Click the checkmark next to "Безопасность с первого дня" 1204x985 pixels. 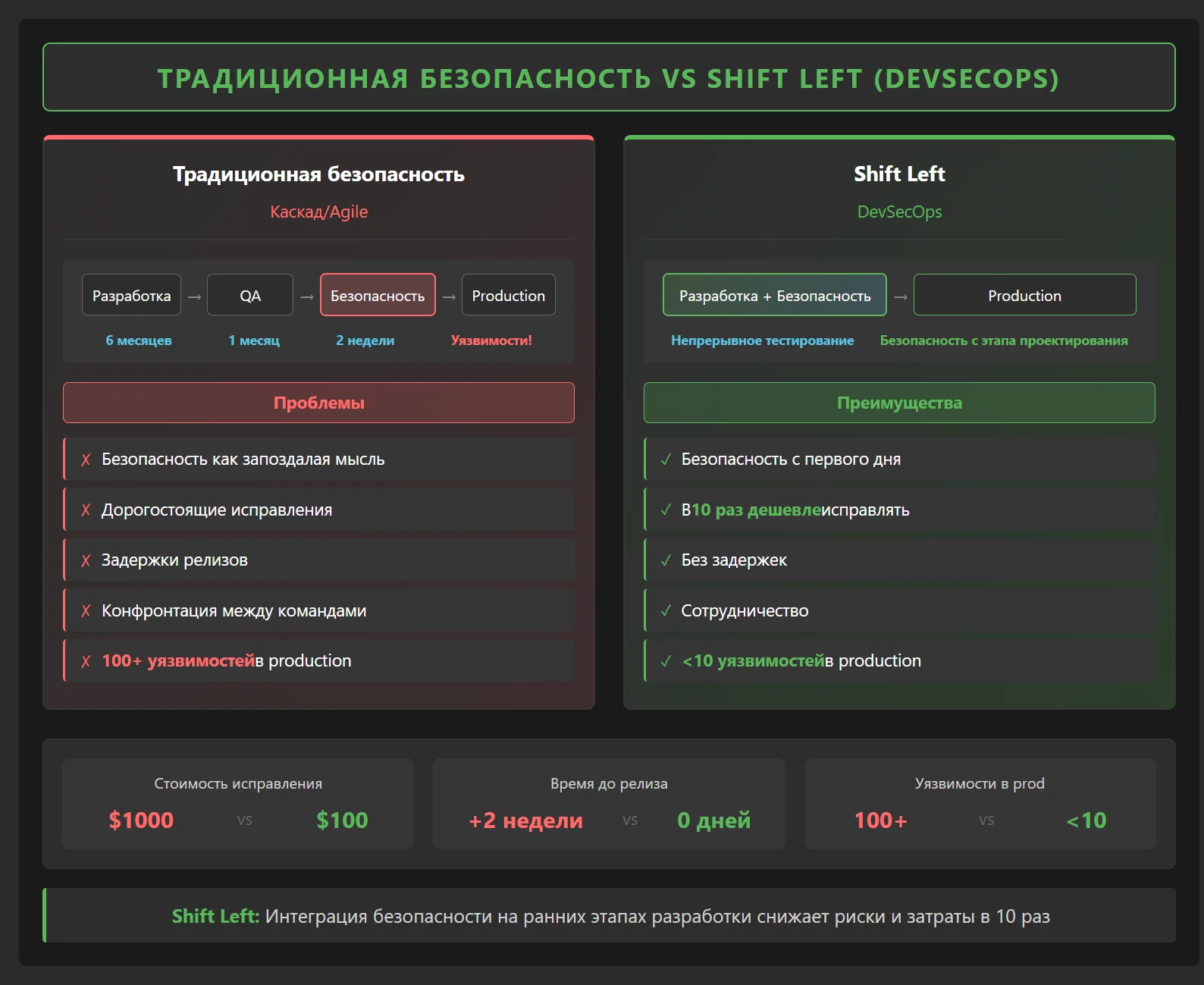[x=666, y=460]
